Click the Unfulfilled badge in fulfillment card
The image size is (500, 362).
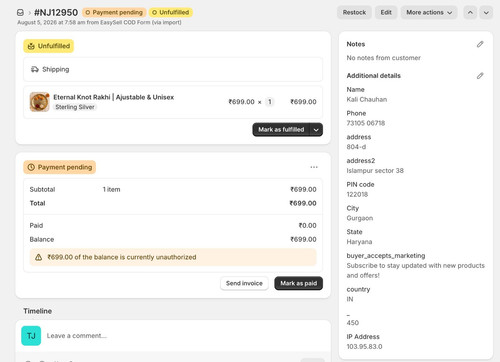point(49,46)
